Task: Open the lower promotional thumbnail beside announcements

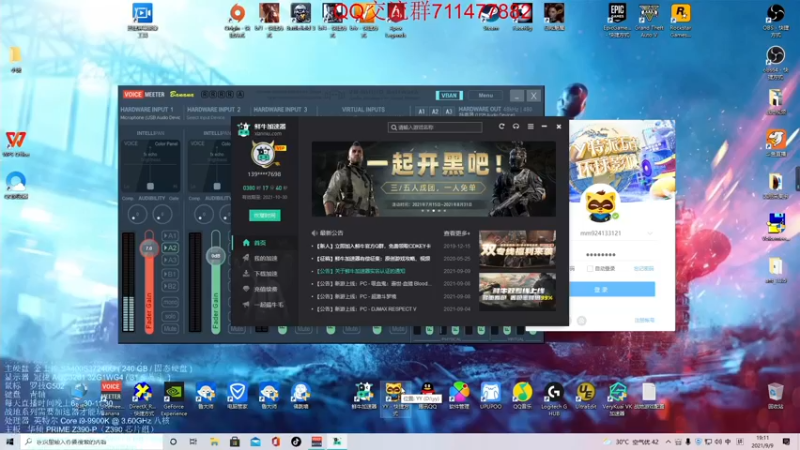Action: (517, 291)
